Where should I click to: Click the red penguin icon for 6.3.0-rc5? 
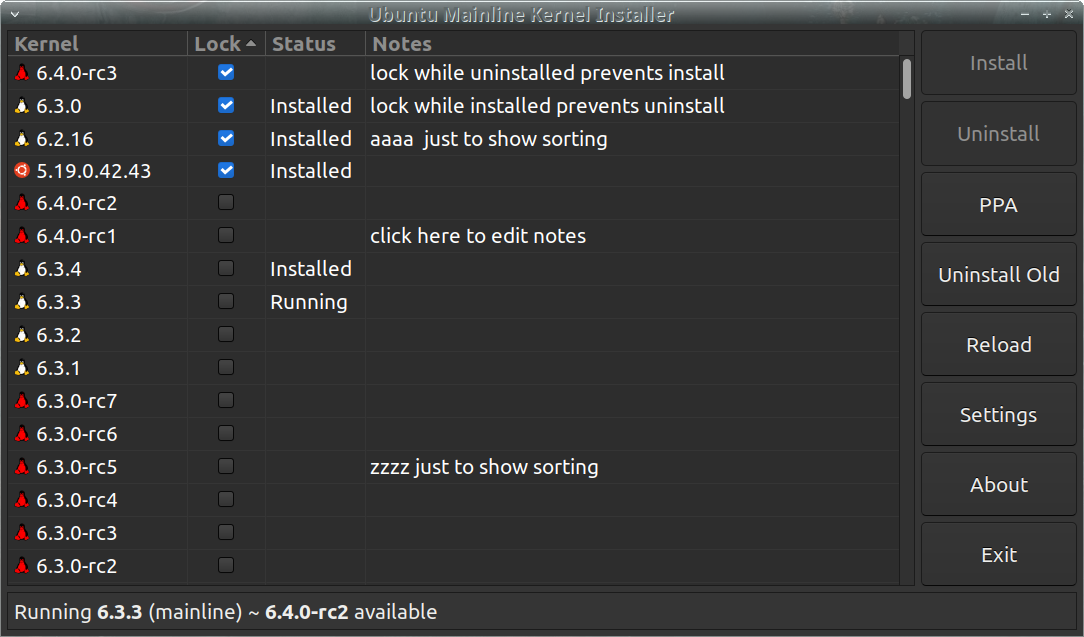tap(22, 467)
